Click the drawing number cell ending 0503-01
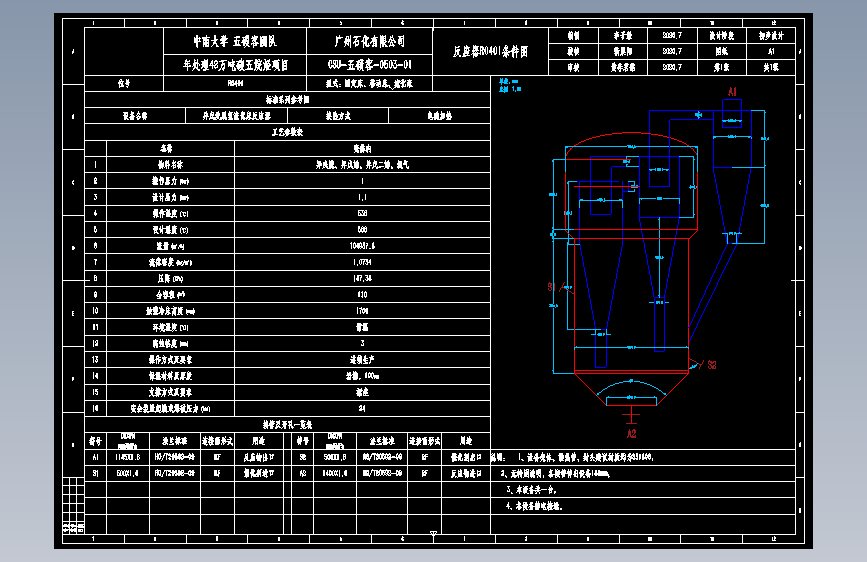 [x=369, y=65]
